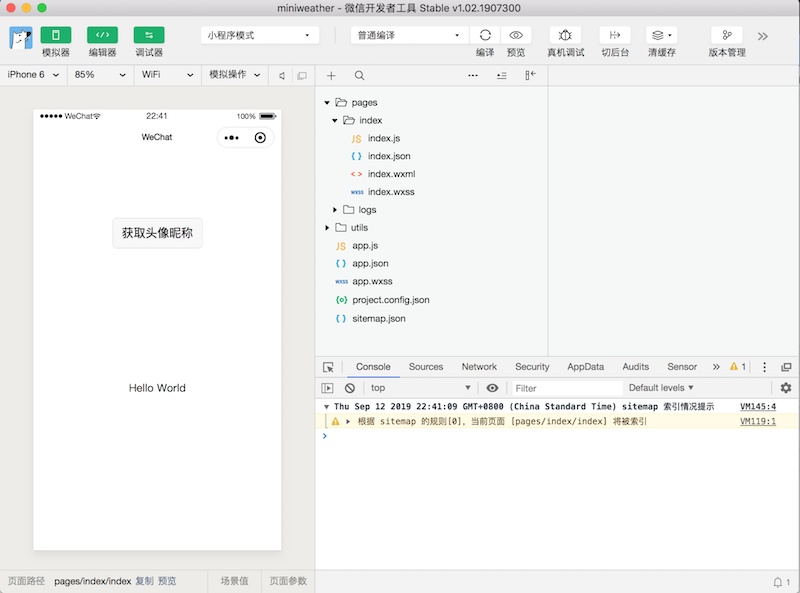This screenshot has width=800, height=593.
Task: Open version management (版本管理)
Action: click(727, 35)
